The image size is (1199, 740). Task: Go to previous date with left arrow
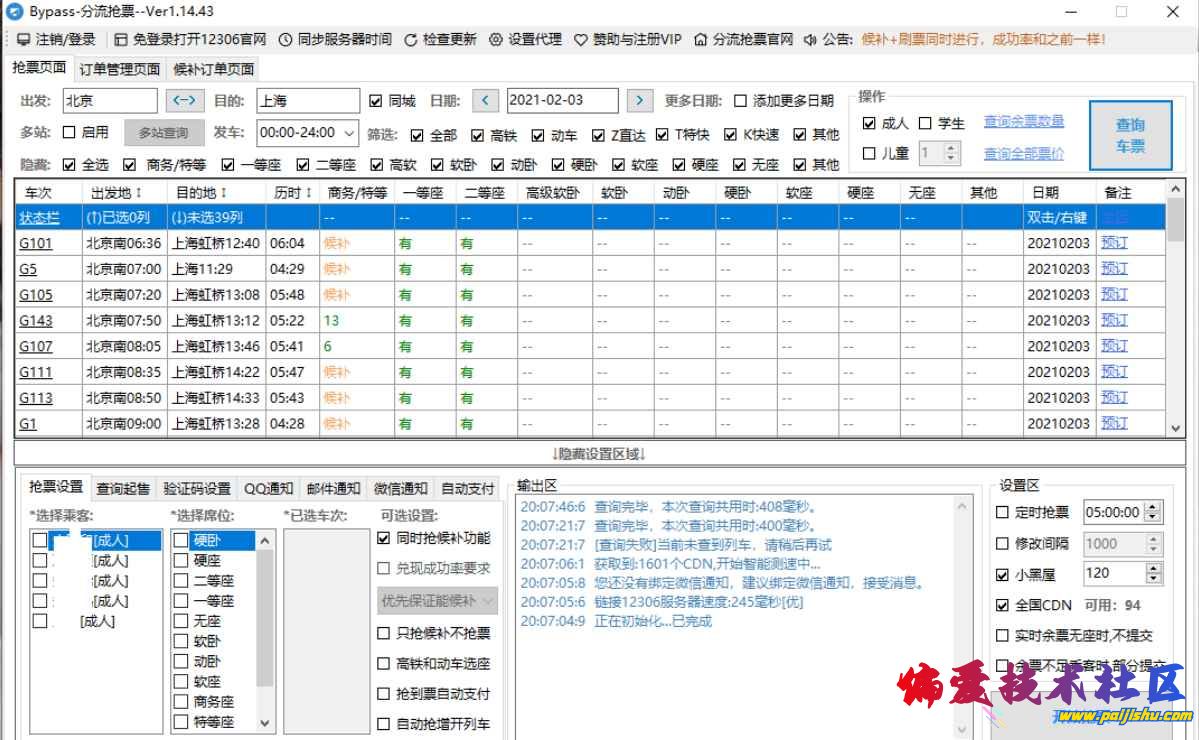pyautogui.click(x=485, y=101)
